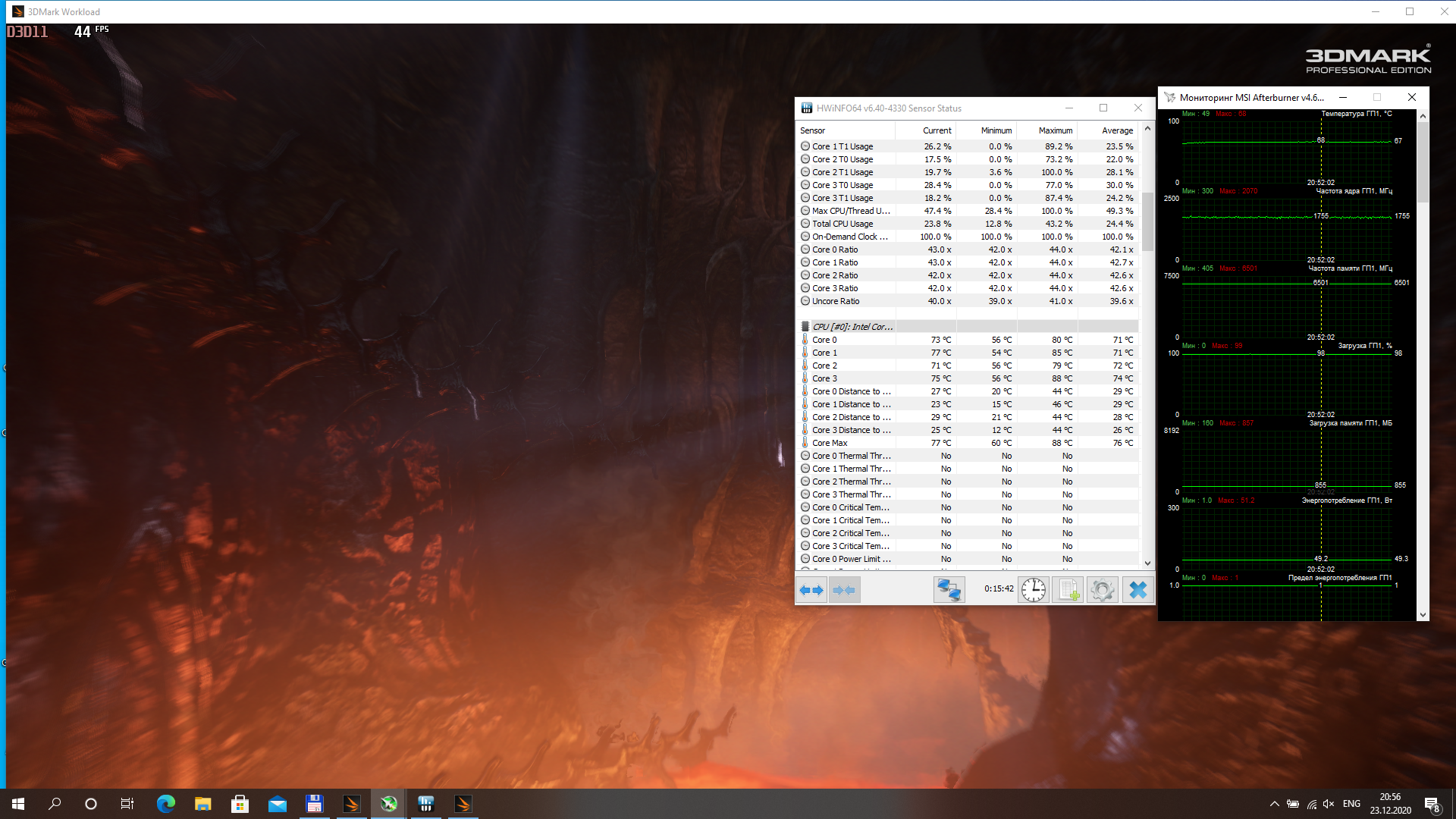Select the Core Max temperature row
Viewport: 1456px width, 819px height.
(830, 443)
